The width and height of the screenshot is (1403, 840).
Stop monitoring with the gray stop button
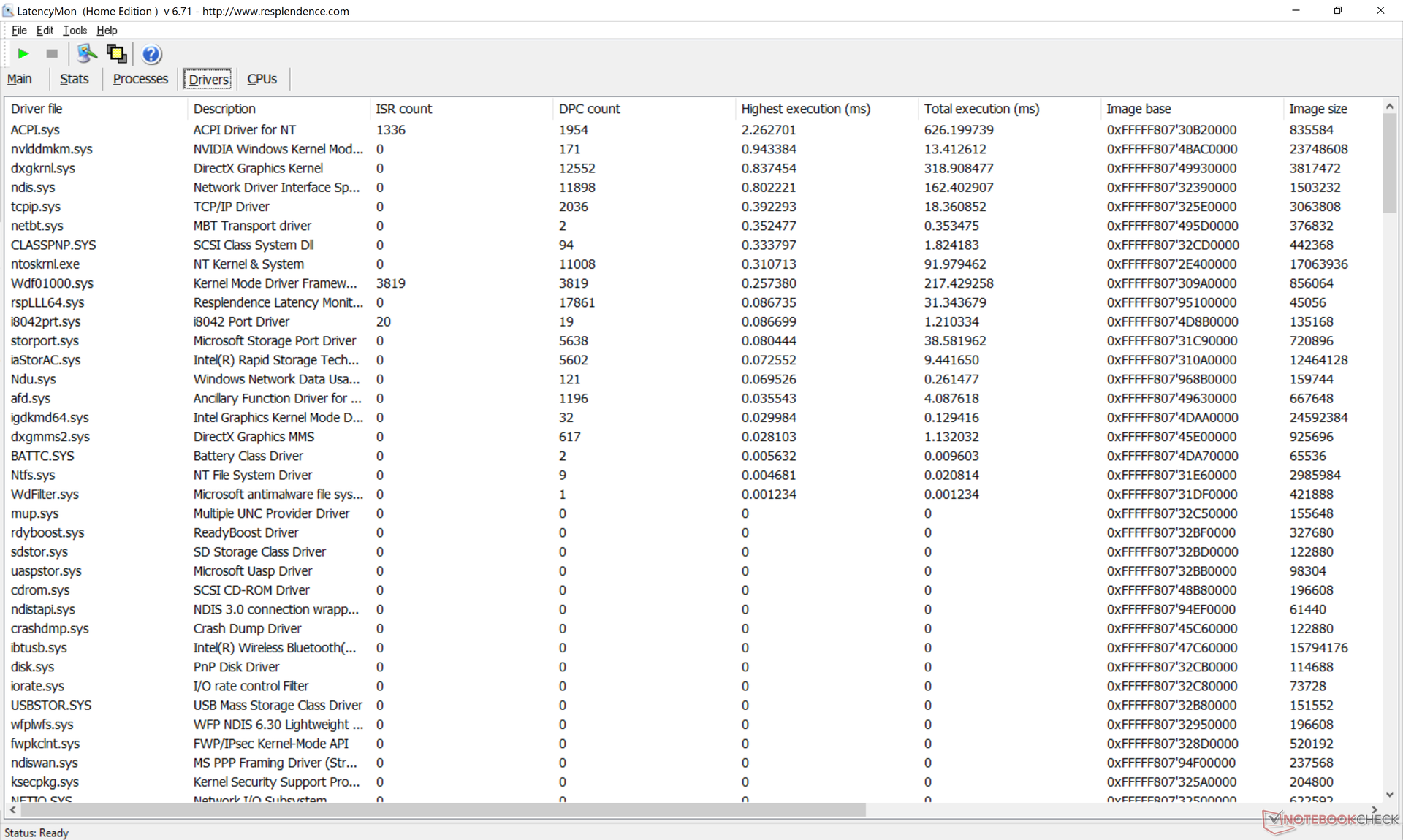point(52,53)
